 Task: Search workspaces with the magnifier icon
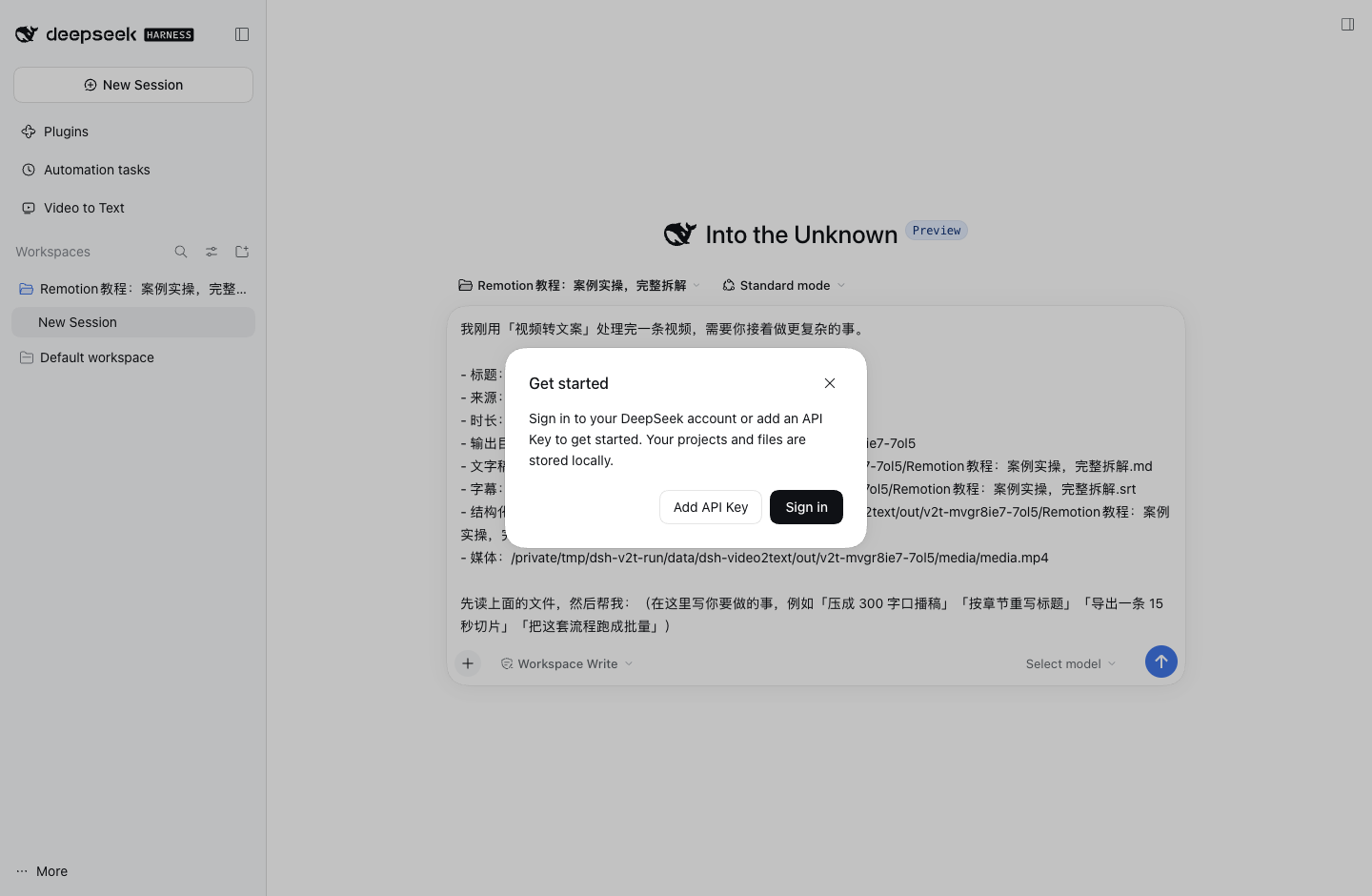point(181,252)
